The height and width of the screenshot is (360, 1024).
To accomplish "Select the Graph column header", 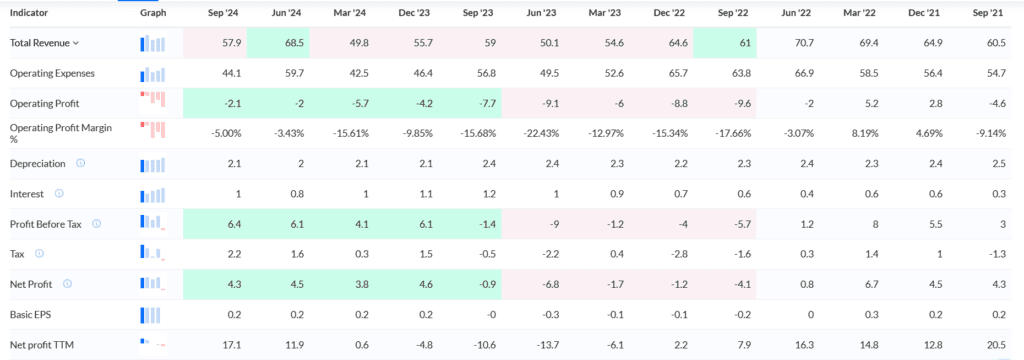I will [153, 12].
